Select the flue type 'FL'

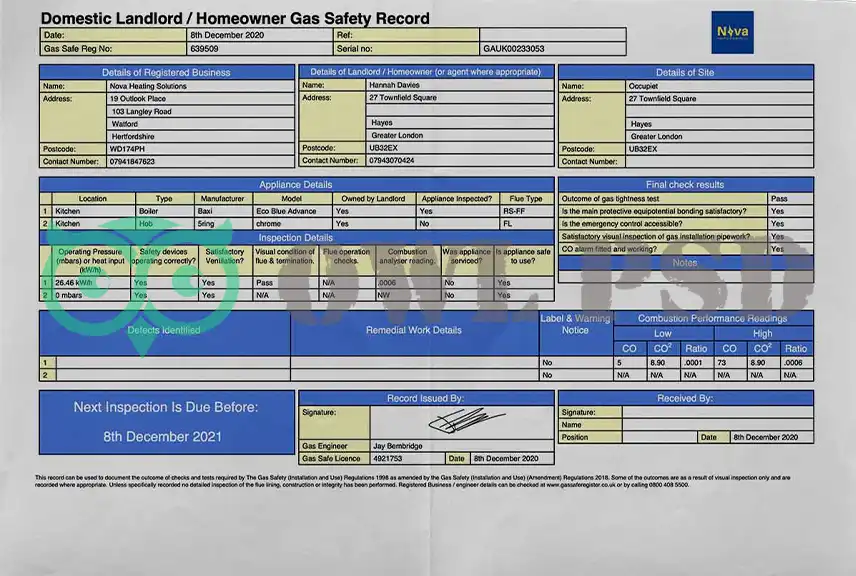click(507, 224)
